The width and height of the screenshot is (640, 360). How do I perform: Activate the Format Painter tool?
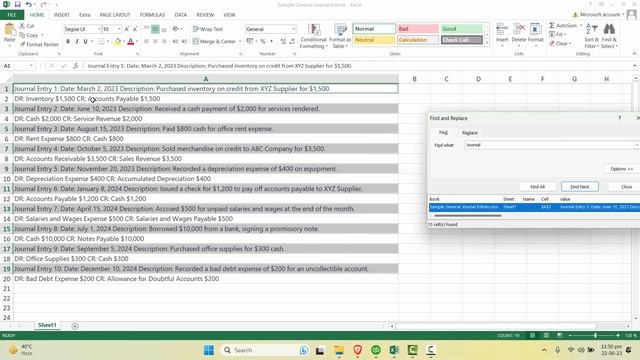tap(39, 44)
